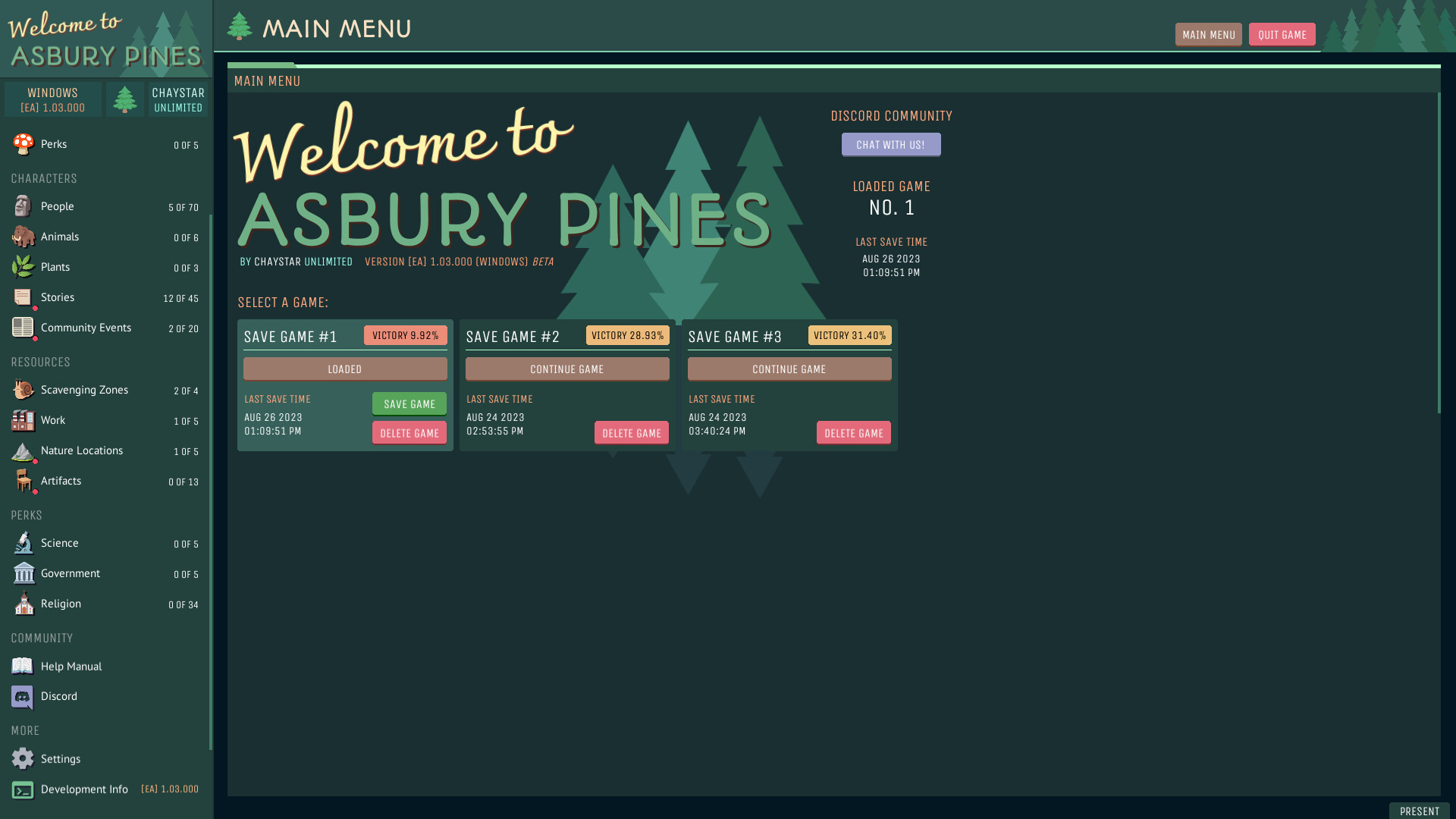The height and width of the screenshot is (819, 1456).
Task: Delete Save Game #3
Action: click(853, 433)
